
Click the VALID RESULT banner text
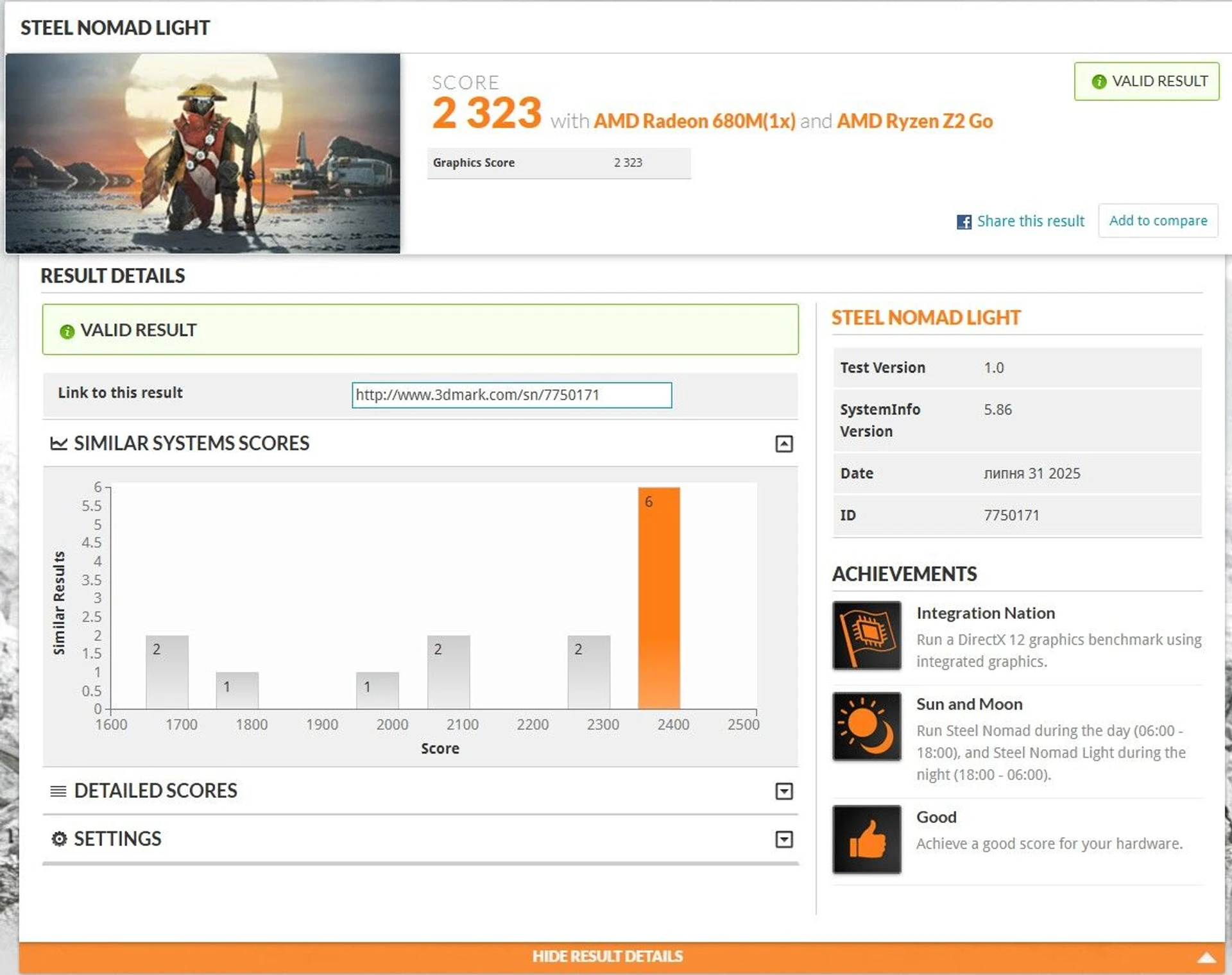[x=138, y=330]
